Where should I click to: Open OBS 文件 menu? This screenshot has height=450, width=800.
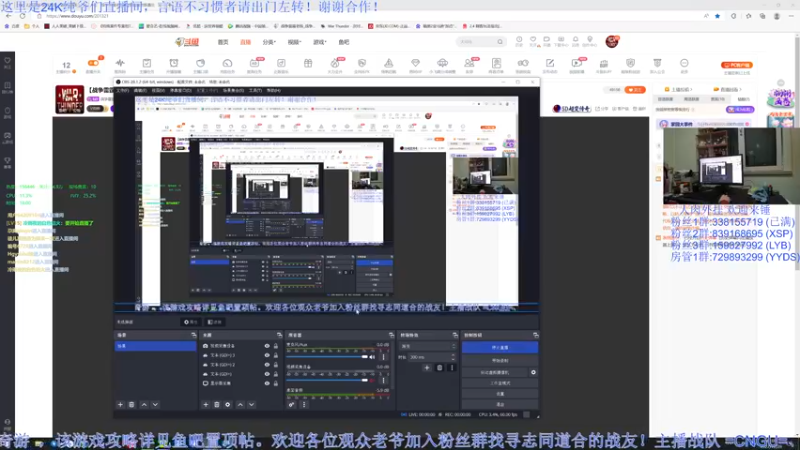click(x=123, y=90)
